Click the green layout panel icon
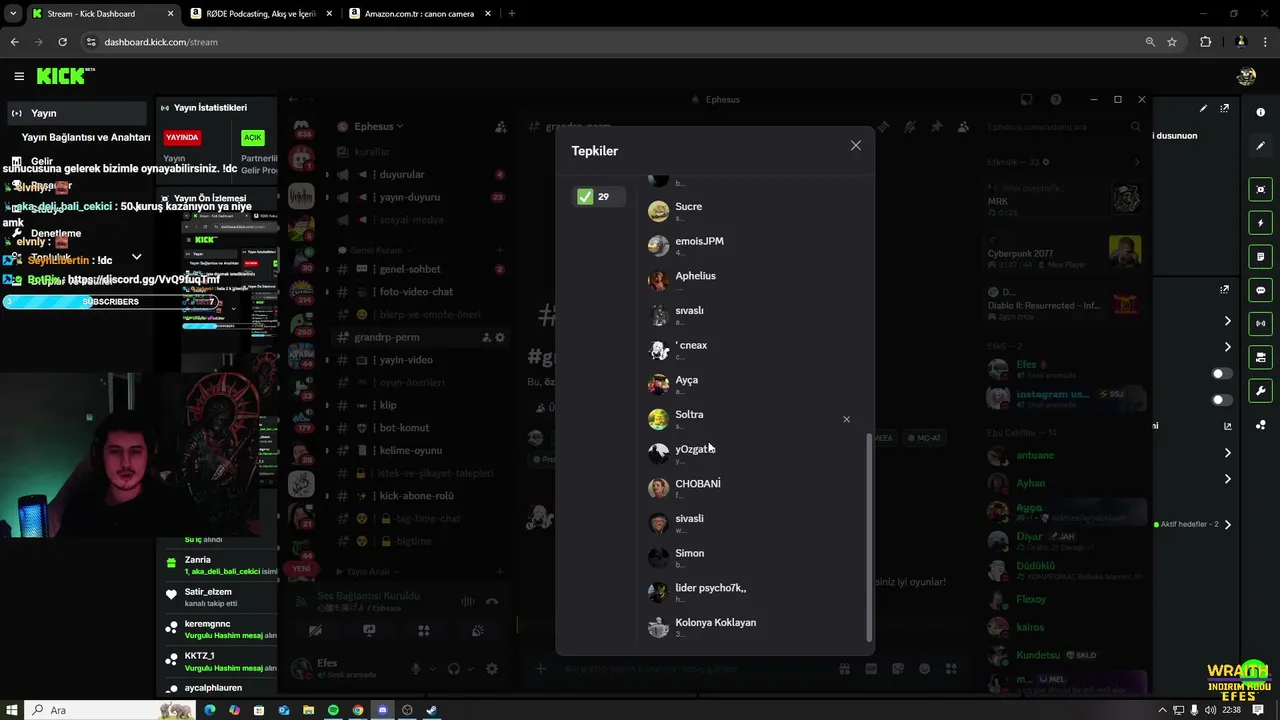Image resolution: width=1280 pixels, height=720 pixels. click(x=1260, y=357)
